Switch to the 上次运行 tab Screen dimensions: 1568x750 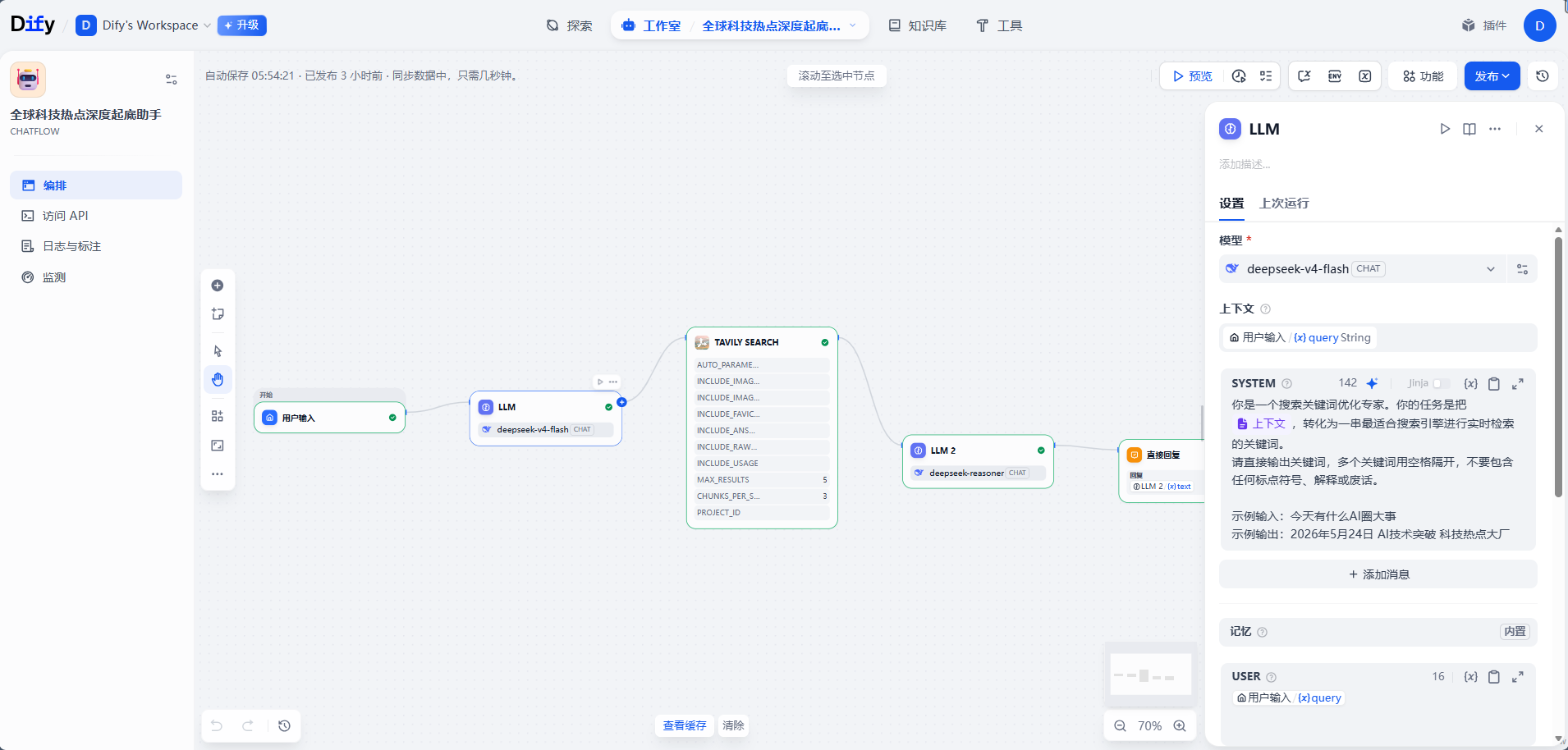coord(1284,204)
